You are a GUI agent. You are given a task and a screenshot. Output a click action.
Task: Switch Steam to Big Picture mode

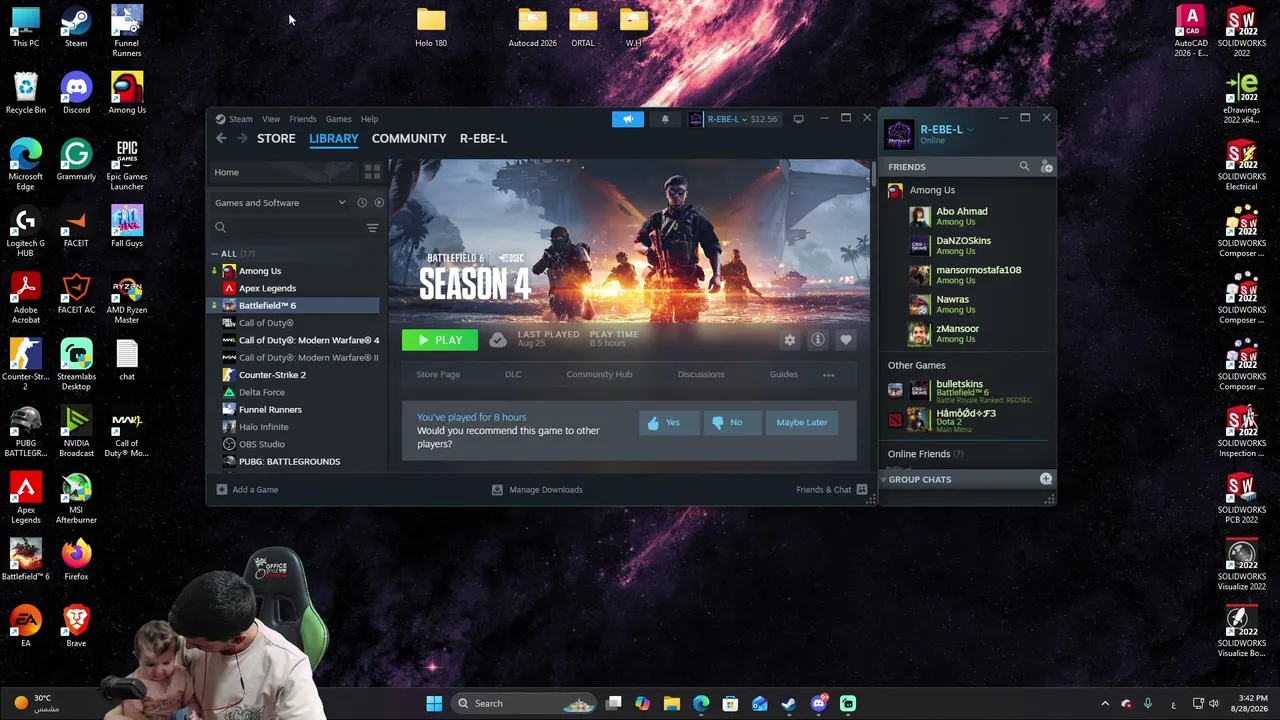(x=798, y=119)
